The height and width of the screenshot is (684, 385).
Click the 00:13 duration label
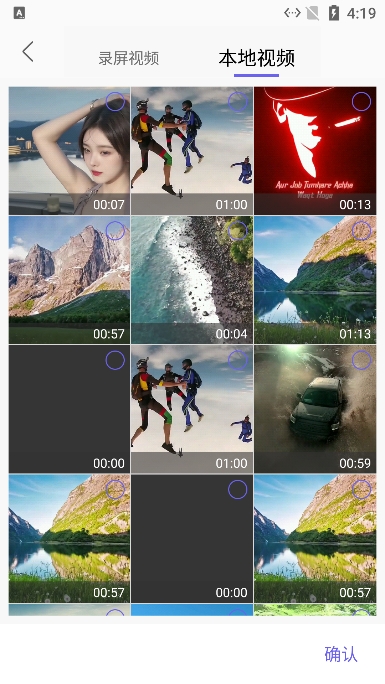355,204
